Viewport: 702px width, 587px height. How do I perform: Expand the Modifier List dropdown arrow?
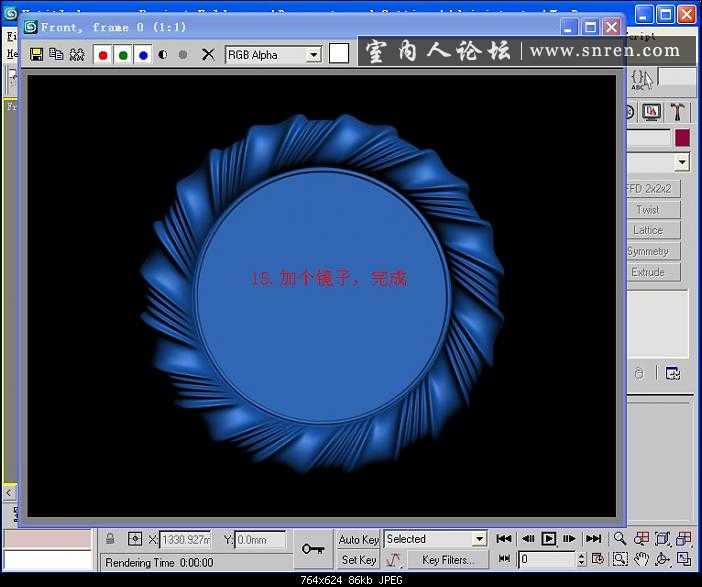click(682, 162)
